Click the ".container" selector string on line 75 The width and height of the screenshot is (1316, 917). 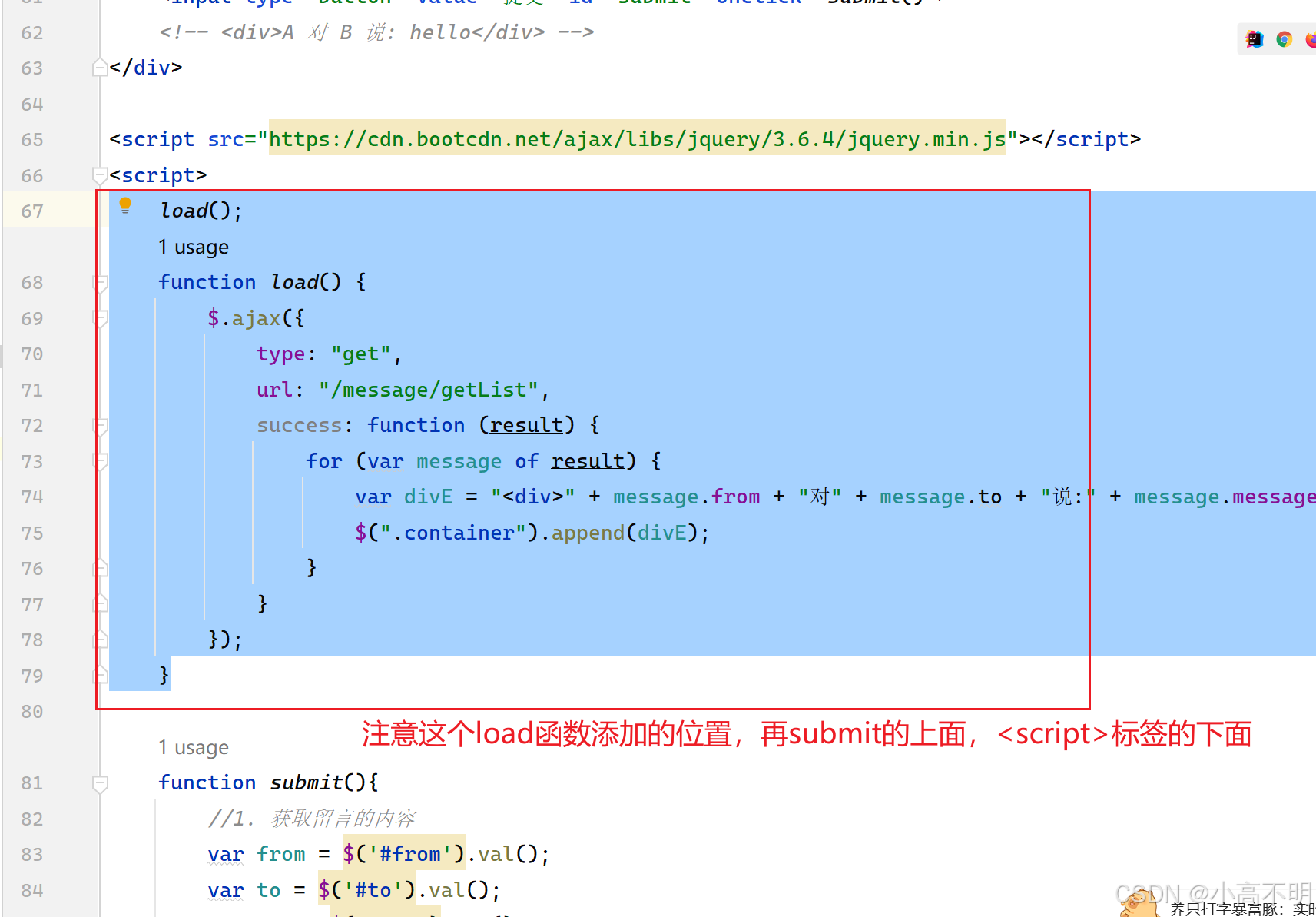point(453,533)
